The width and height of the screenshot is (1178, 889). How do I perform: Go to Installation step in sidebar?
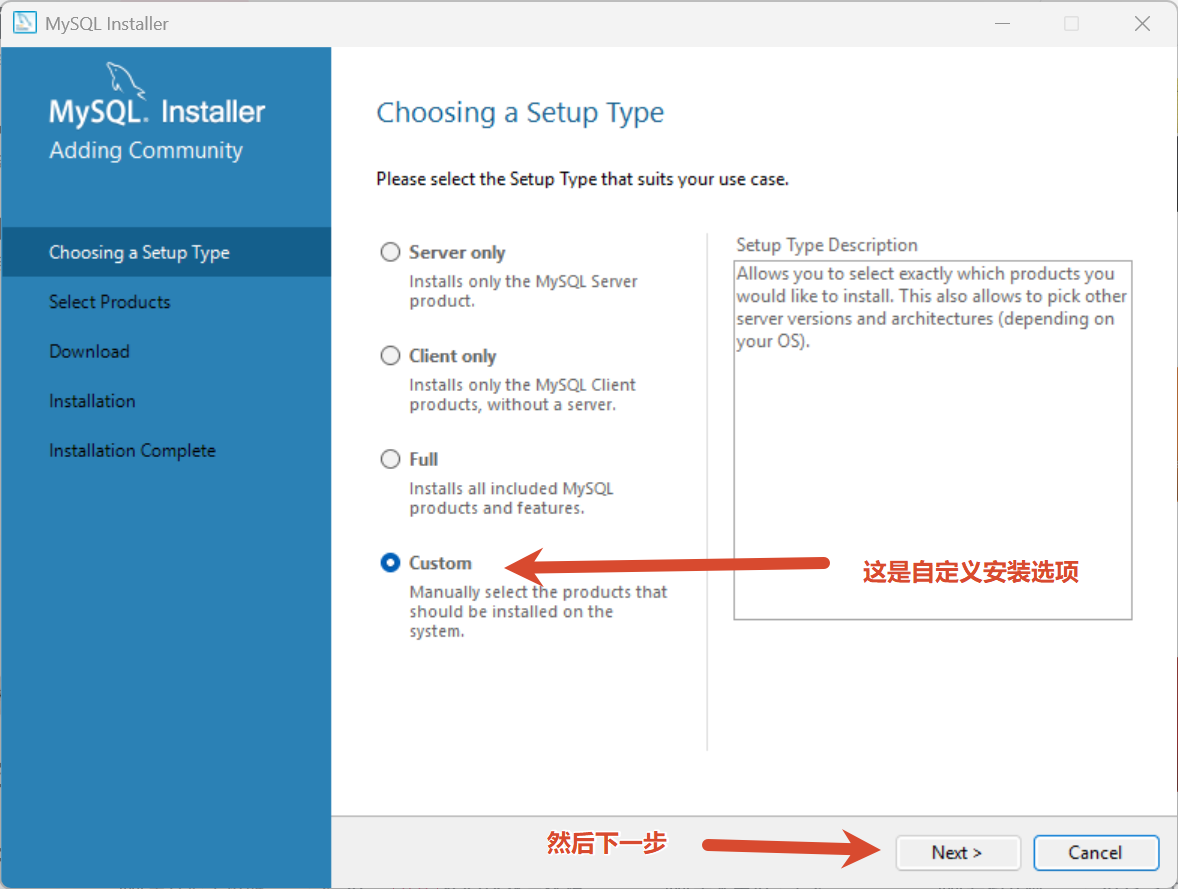click(92, 401)
